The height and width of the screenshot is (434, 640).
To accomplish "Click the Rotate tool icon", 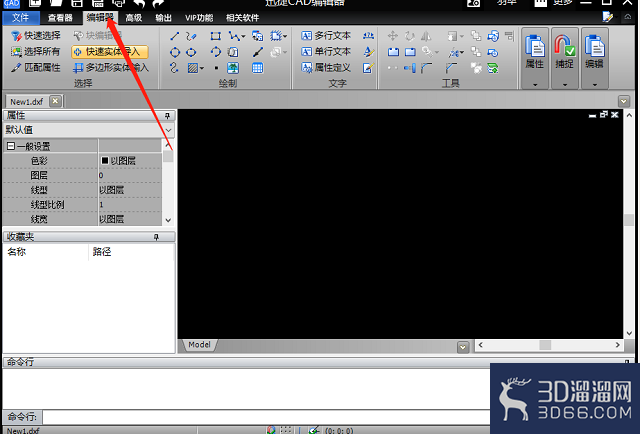I will coord(409,36).
